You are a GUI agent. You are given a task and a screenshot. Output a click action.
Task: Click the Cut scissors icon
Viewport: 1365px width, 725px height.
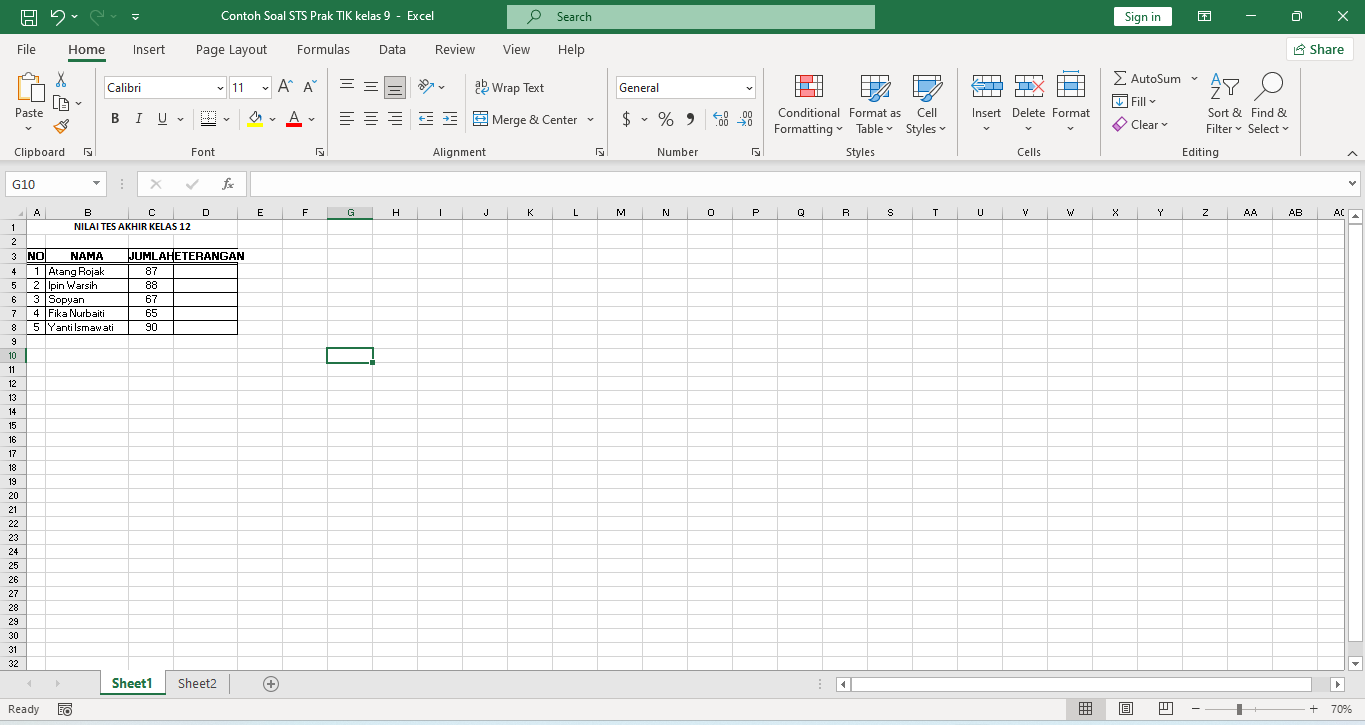pos(61,80)
